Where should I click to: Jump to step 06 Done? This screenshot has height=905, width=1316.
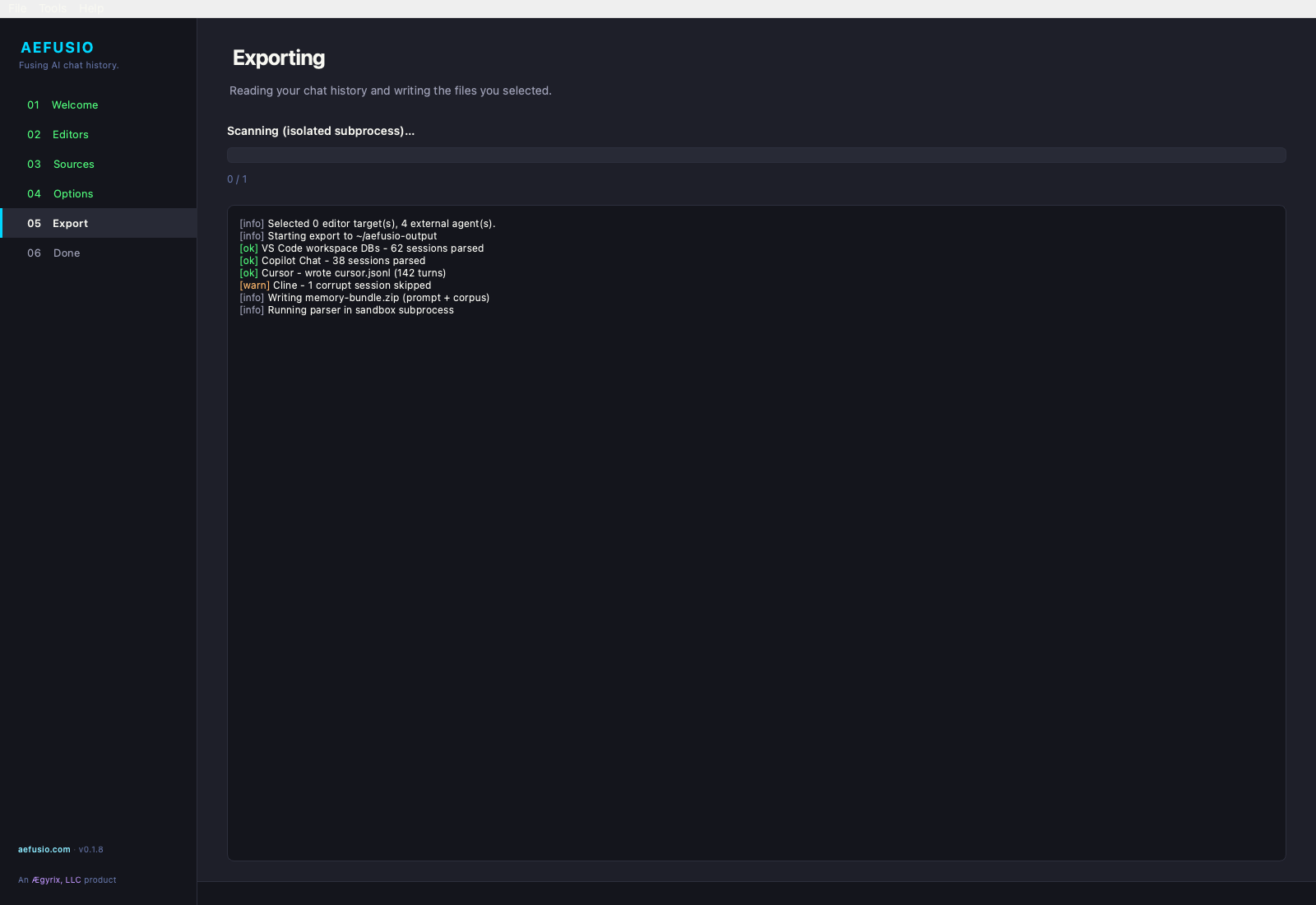(x=66, y=253)
